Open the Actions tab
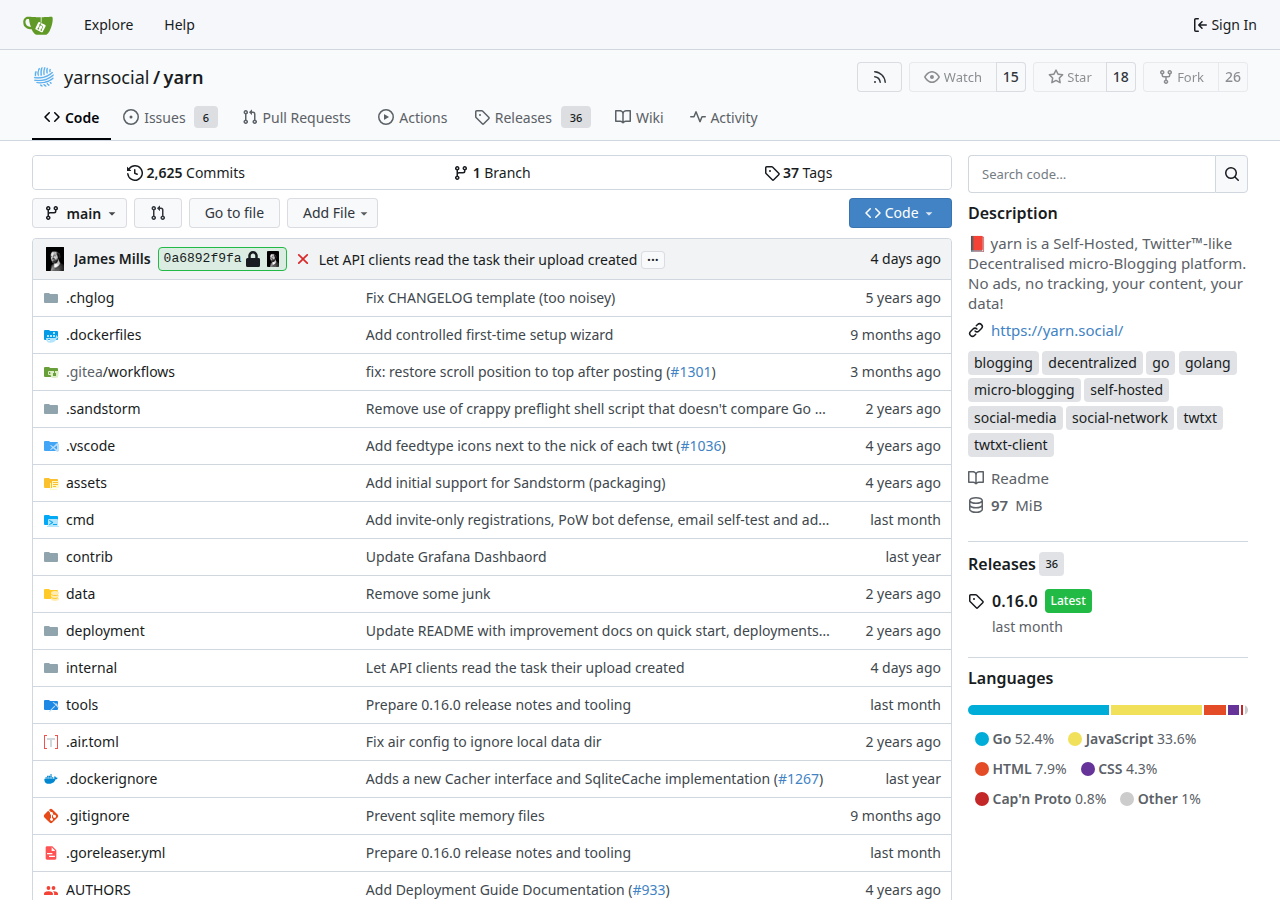The image size is (1280, 900). coord(412,118)
